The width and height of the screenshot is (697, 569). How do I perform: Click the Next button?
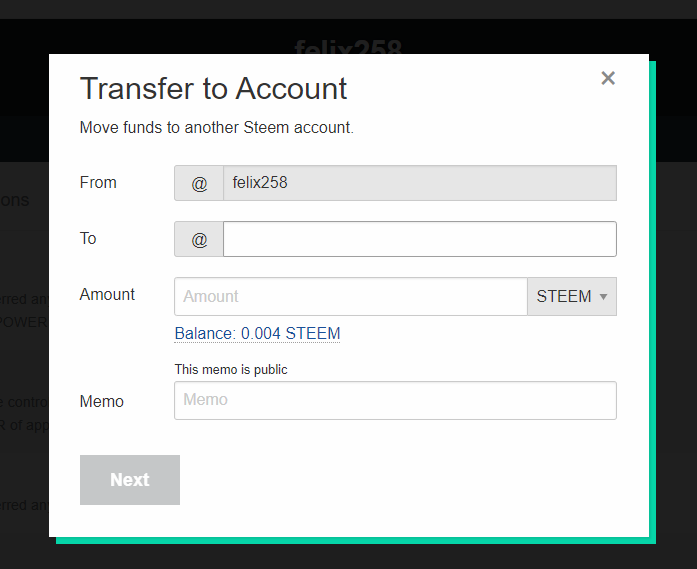point(130,480)
